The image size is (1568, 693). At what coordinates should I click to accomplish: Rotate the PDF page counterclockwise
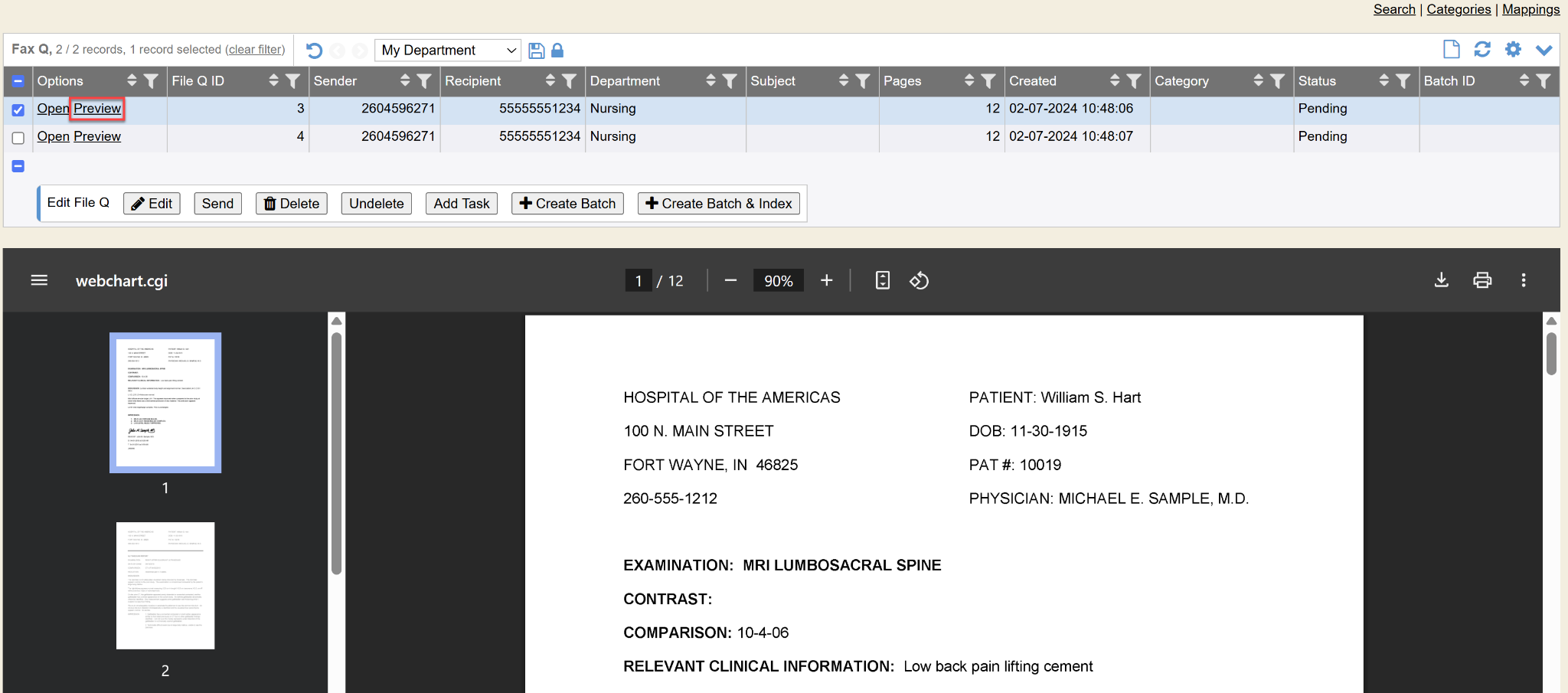click(x=919, y=281)
